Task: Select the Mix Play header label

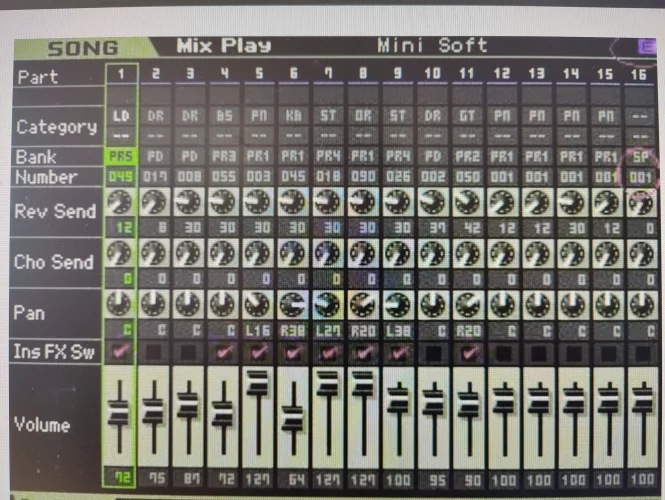Action: (x=223, y=46)
